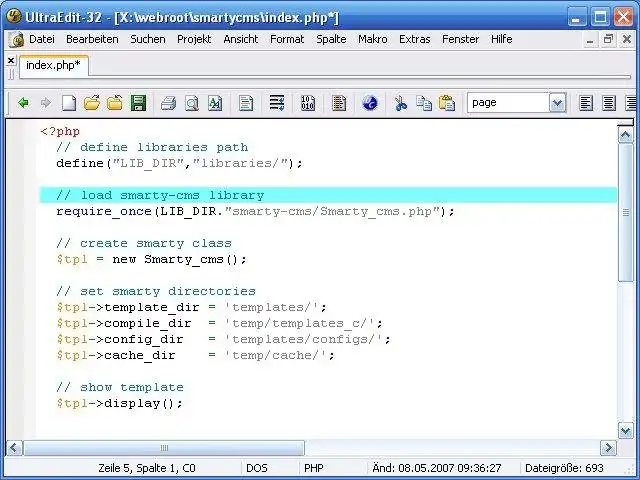Open the Datei menu
The image size is (640, 480).
click(42, 39)
